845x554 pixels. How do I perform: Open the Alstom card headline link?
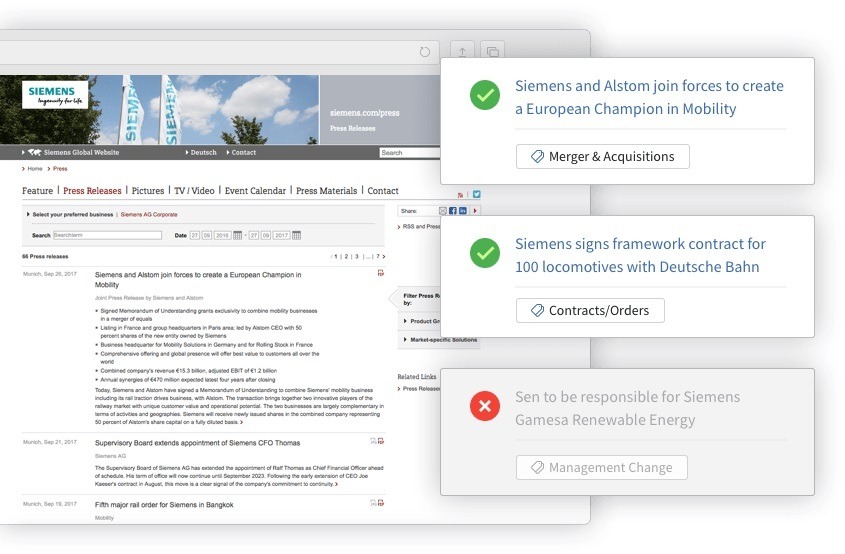pyautogui.click(x=649, y=97)
